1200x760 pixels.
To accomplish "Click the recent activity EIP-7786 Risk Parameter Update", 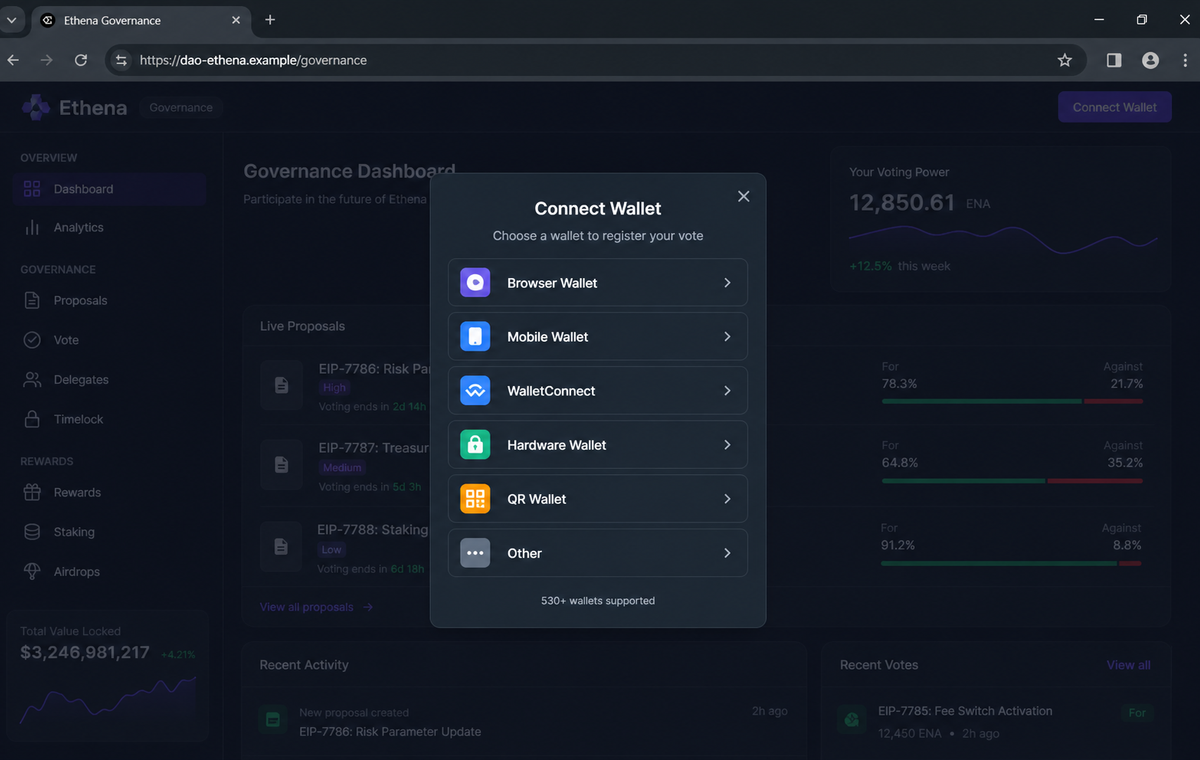I will point(390,732).
